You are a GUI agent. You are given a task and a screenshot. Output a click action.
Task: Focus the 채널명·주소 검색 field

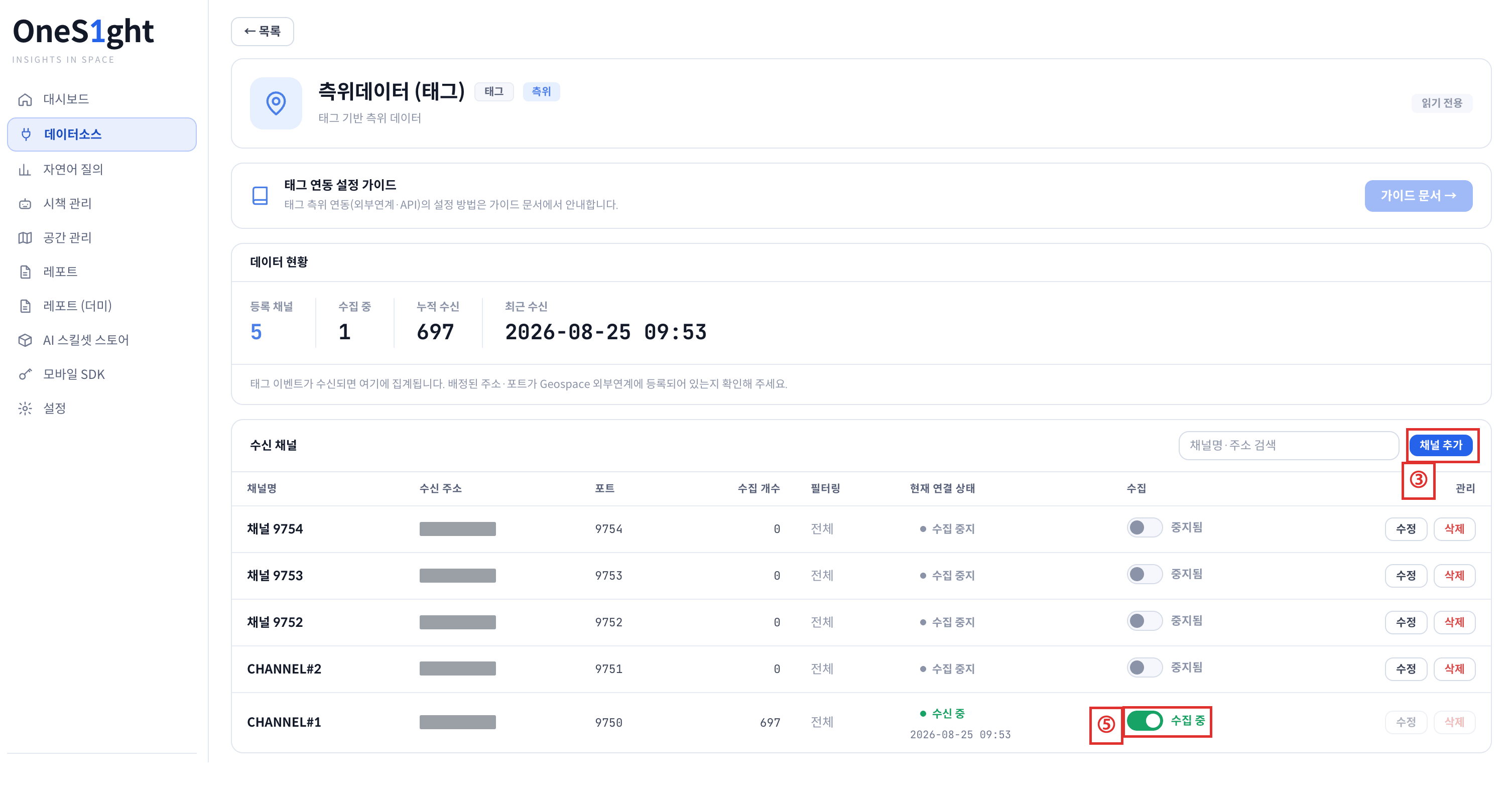click(x=1289, y=445)
